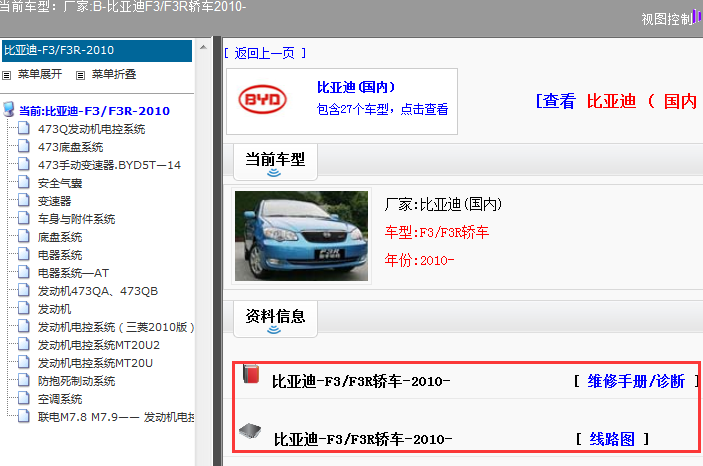Click page icon beside 电器系统—AT
The image size is (703, 466).
(24, 272)
